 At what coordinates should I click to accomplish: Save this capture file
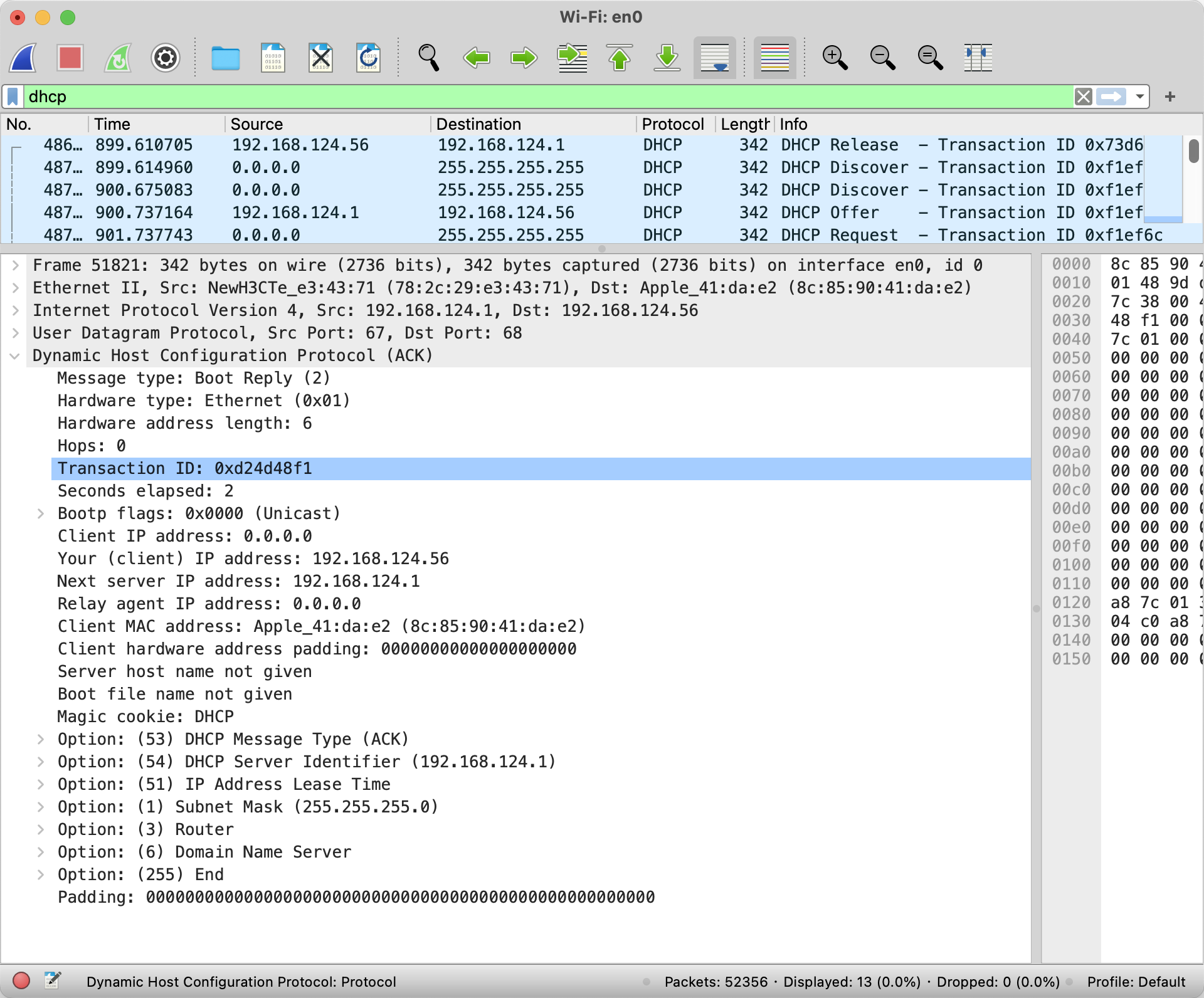(273, 58)
